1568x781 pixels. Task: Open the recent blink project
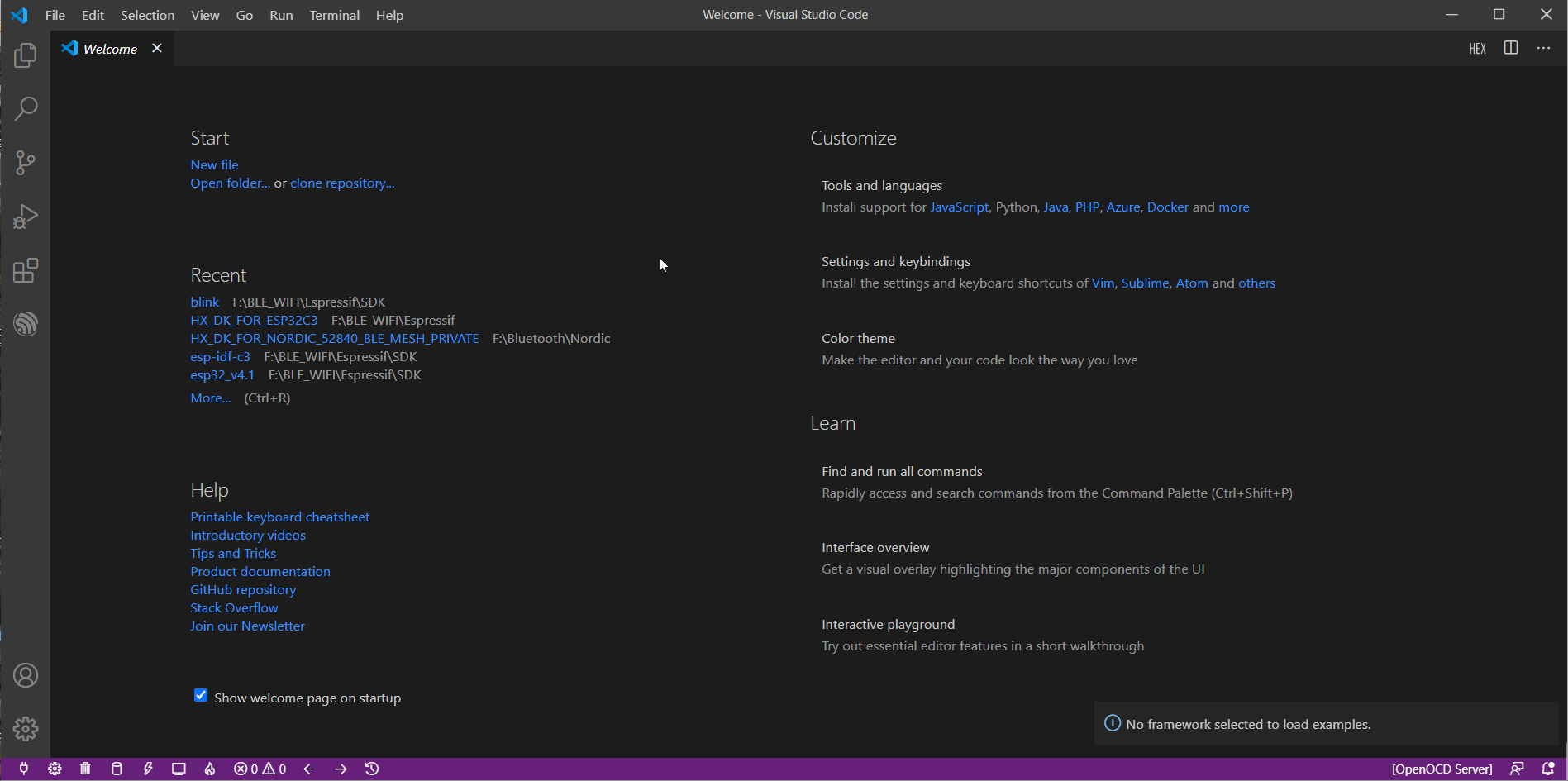tap(204, 302)
